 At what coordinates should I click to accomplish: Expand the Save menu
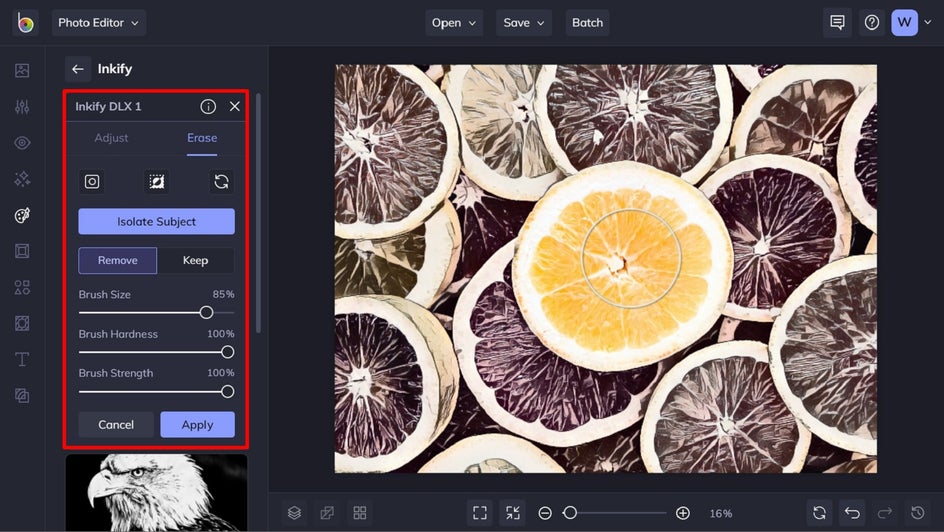[x=524, y=23]
